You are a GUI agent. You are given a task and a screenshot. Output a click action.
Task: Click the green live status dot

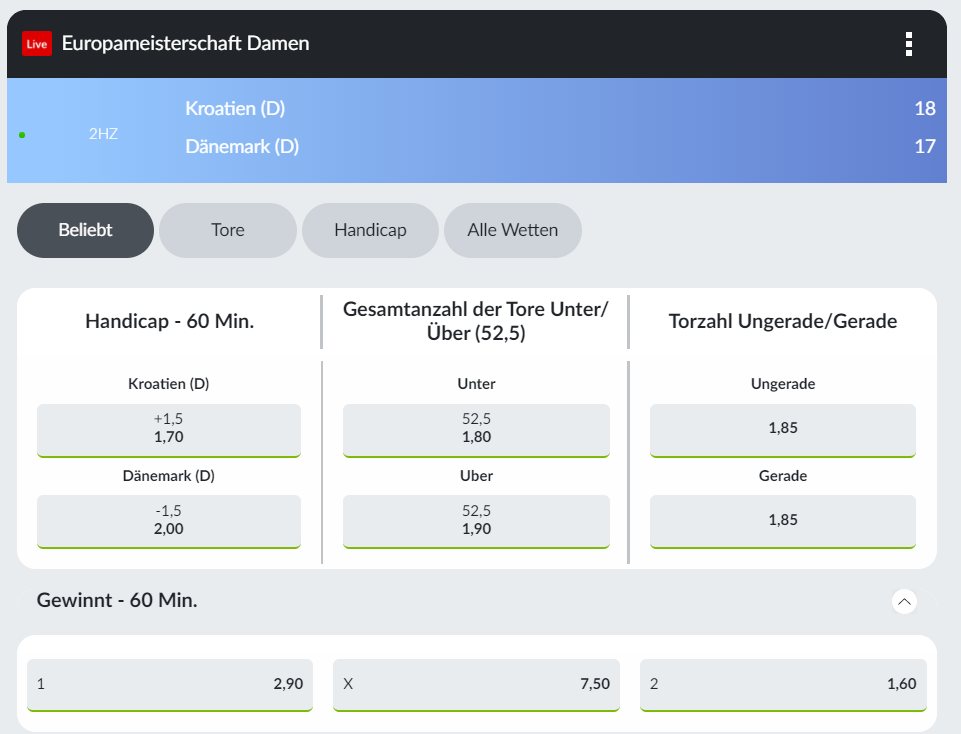point(22,135)
